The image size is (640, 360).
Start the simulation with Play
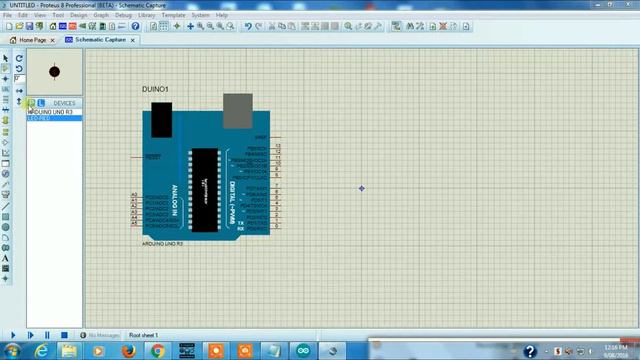coord(13,335)
